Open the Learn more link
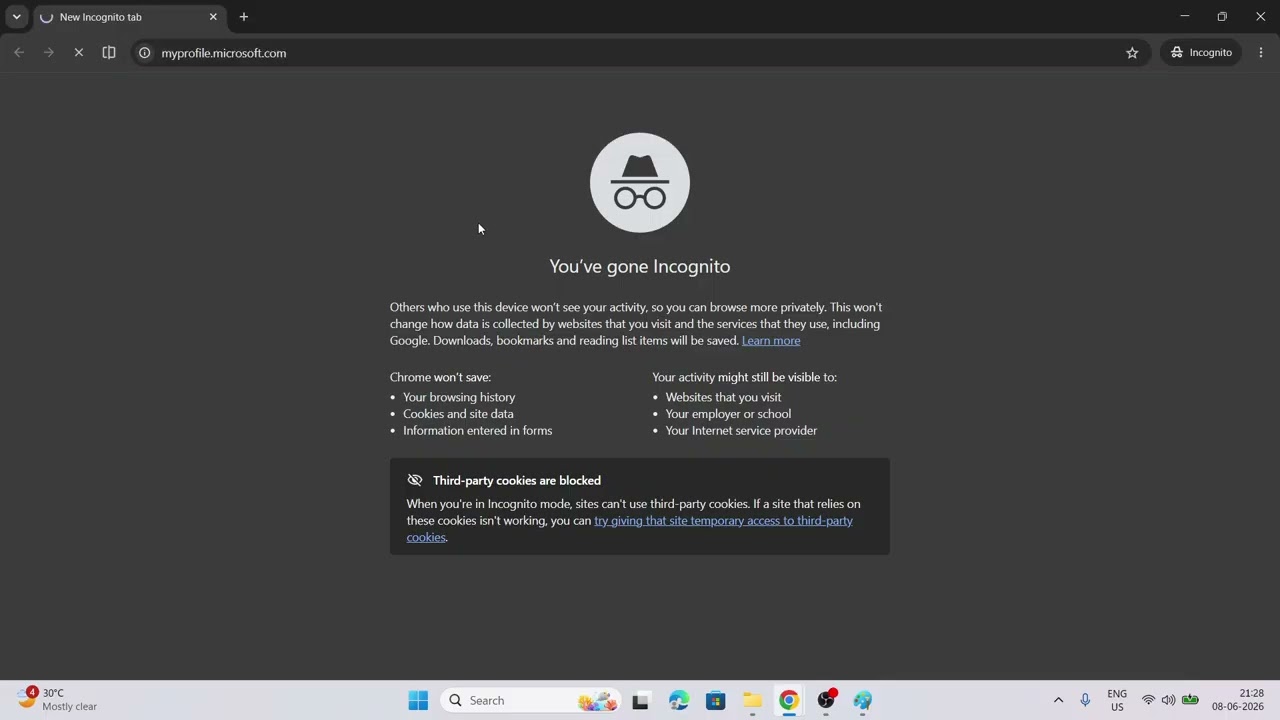The image size is (1280, 720). (x=771, y=341)
